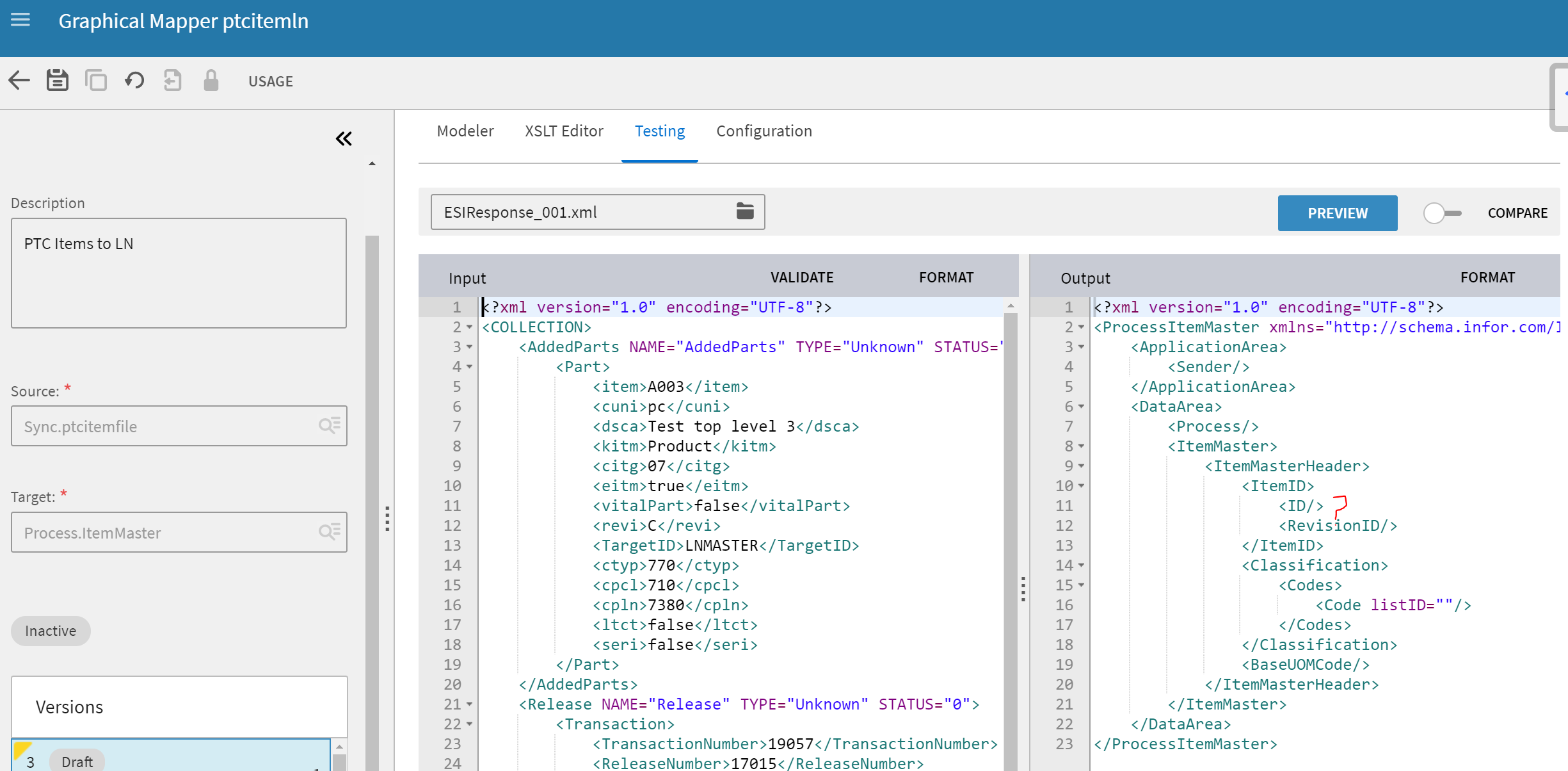
Task: Duplicate the mapping with the copy icon
Action: pyautogui.click(x=96, y=81)
